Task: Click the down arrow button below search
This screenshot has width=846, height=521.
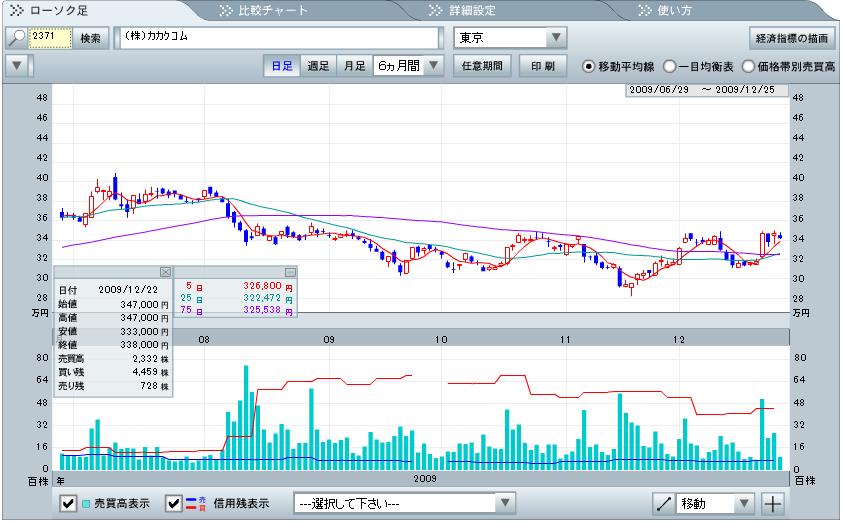Action: [17, 66]
